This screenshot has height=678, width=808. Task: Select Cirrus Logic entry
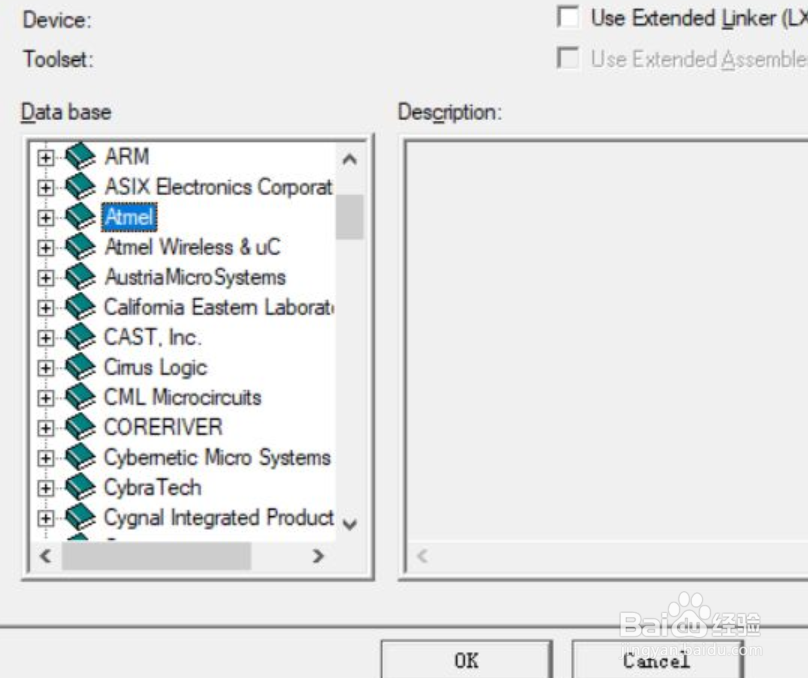point(156,367)
